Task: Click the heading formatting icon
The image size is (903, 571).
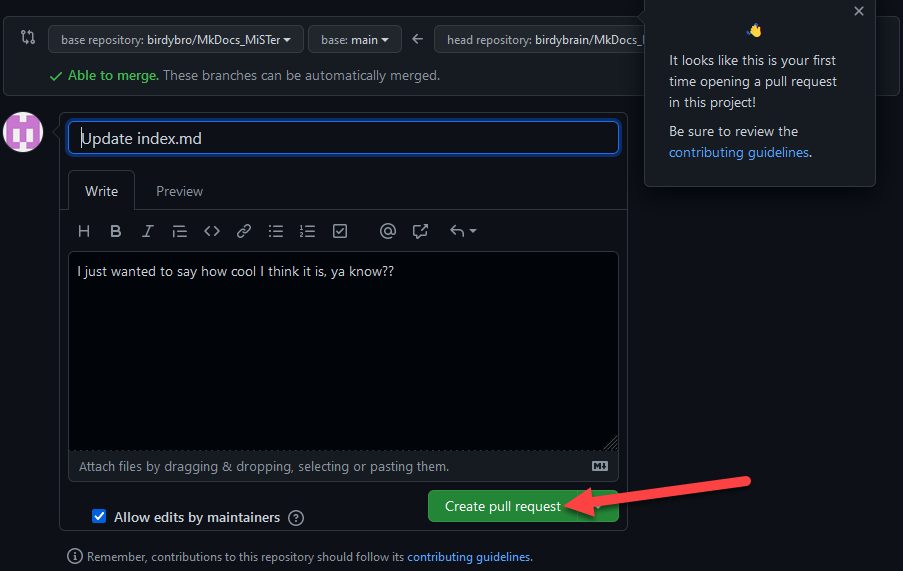Action: coord(84,231)
